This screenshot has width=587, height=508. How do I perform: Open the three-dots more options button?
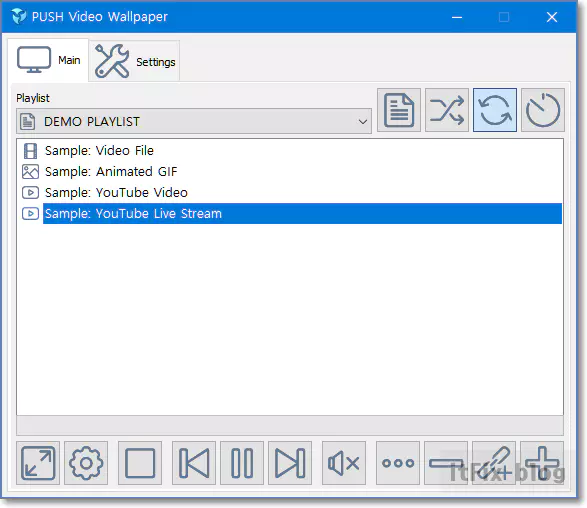[x=398, y=463]
